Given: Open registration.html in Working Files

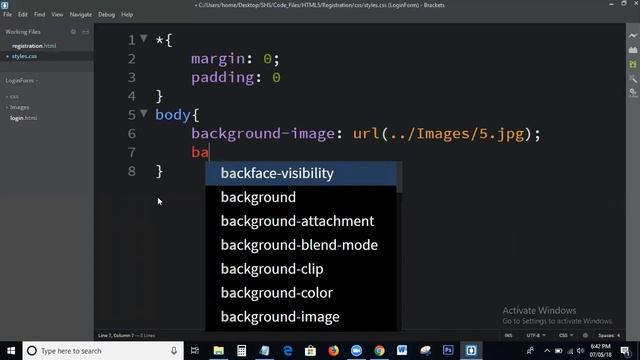Looking at the screenshot, I should tap(34, 46).
